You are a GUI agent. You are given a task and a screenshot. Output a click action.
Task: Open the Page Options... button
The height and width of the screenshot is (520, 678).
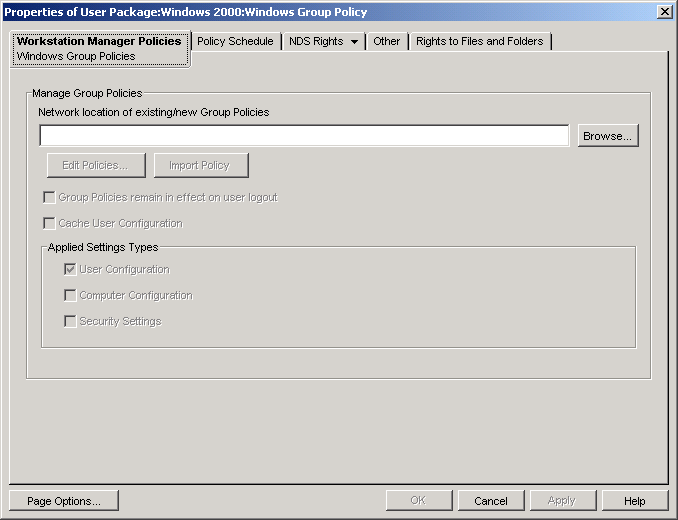(64, 501)
